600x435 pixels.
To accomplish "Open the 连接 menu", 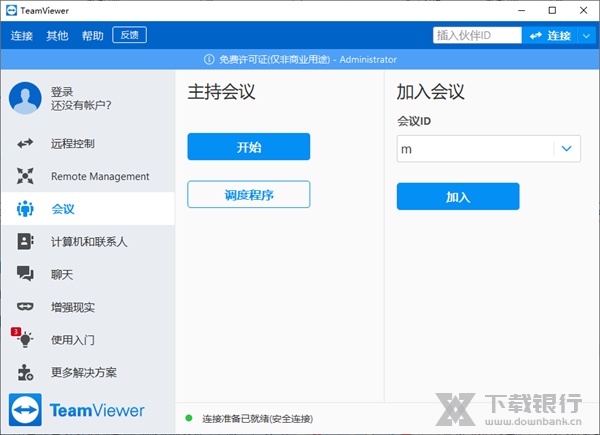I will coord(22,36).
